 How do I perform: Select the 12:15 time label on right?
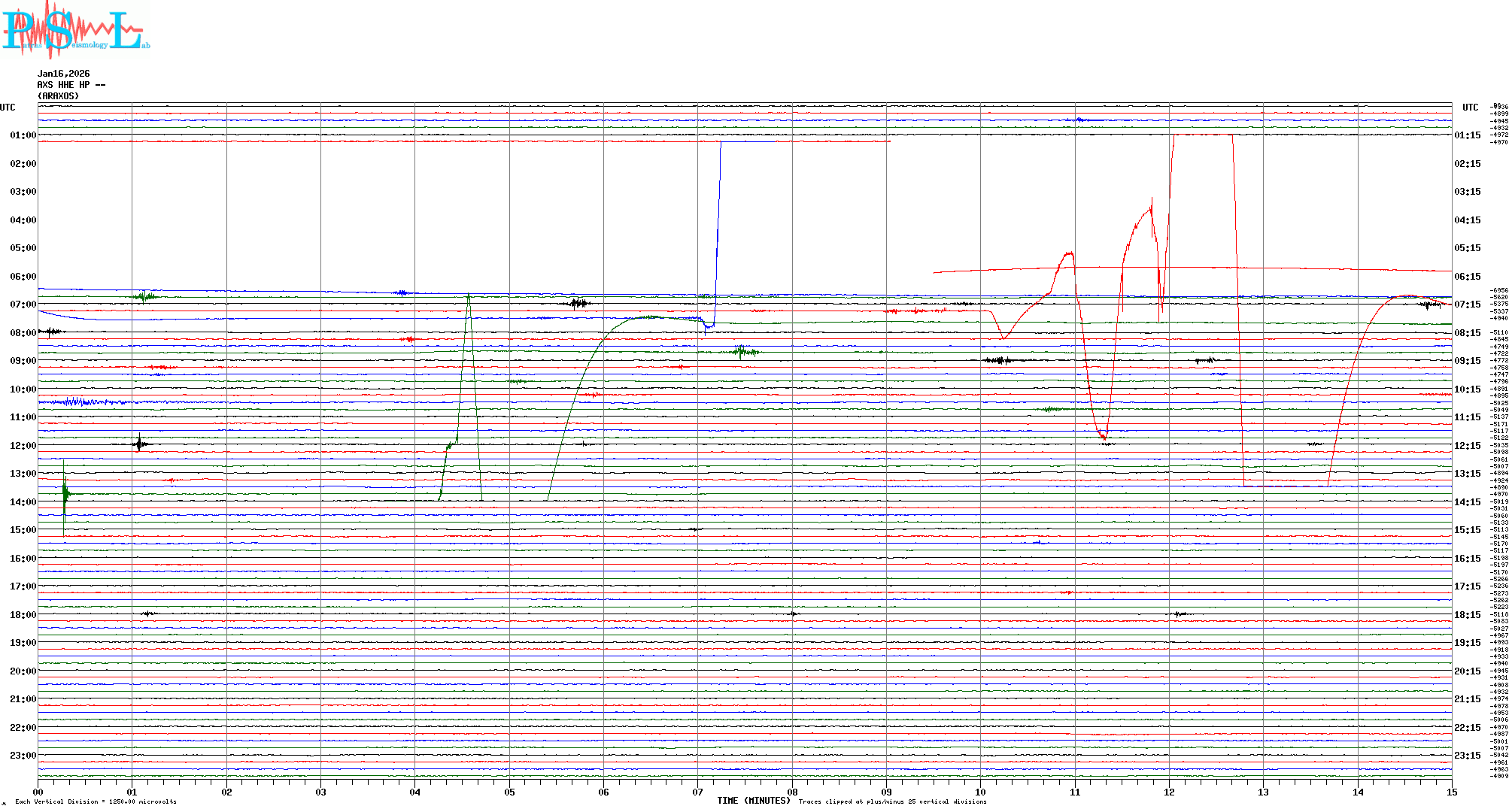(1467, 446)
